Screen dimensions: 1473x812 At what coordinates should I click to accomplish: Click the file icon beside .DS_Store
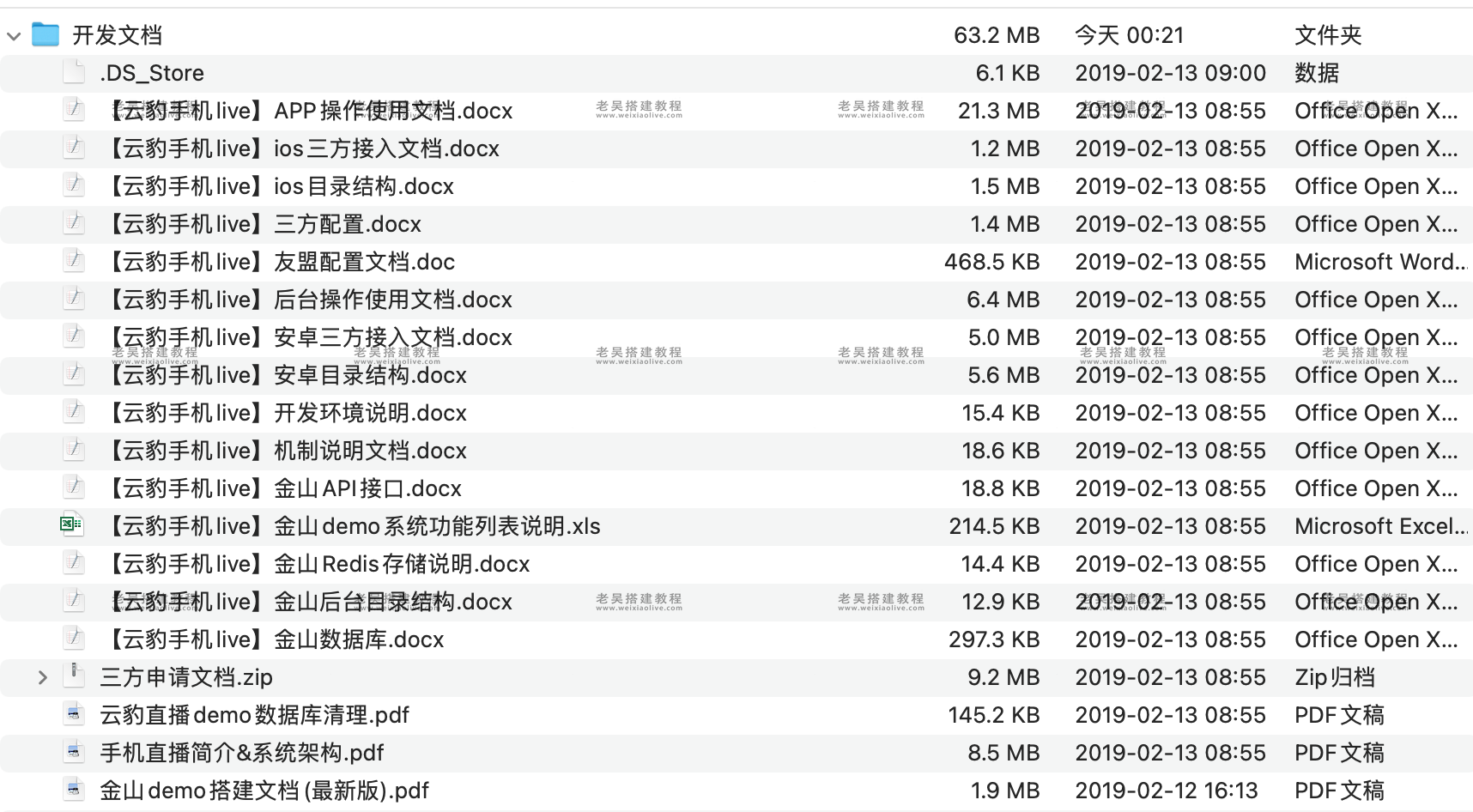click(x=73, y=73)
